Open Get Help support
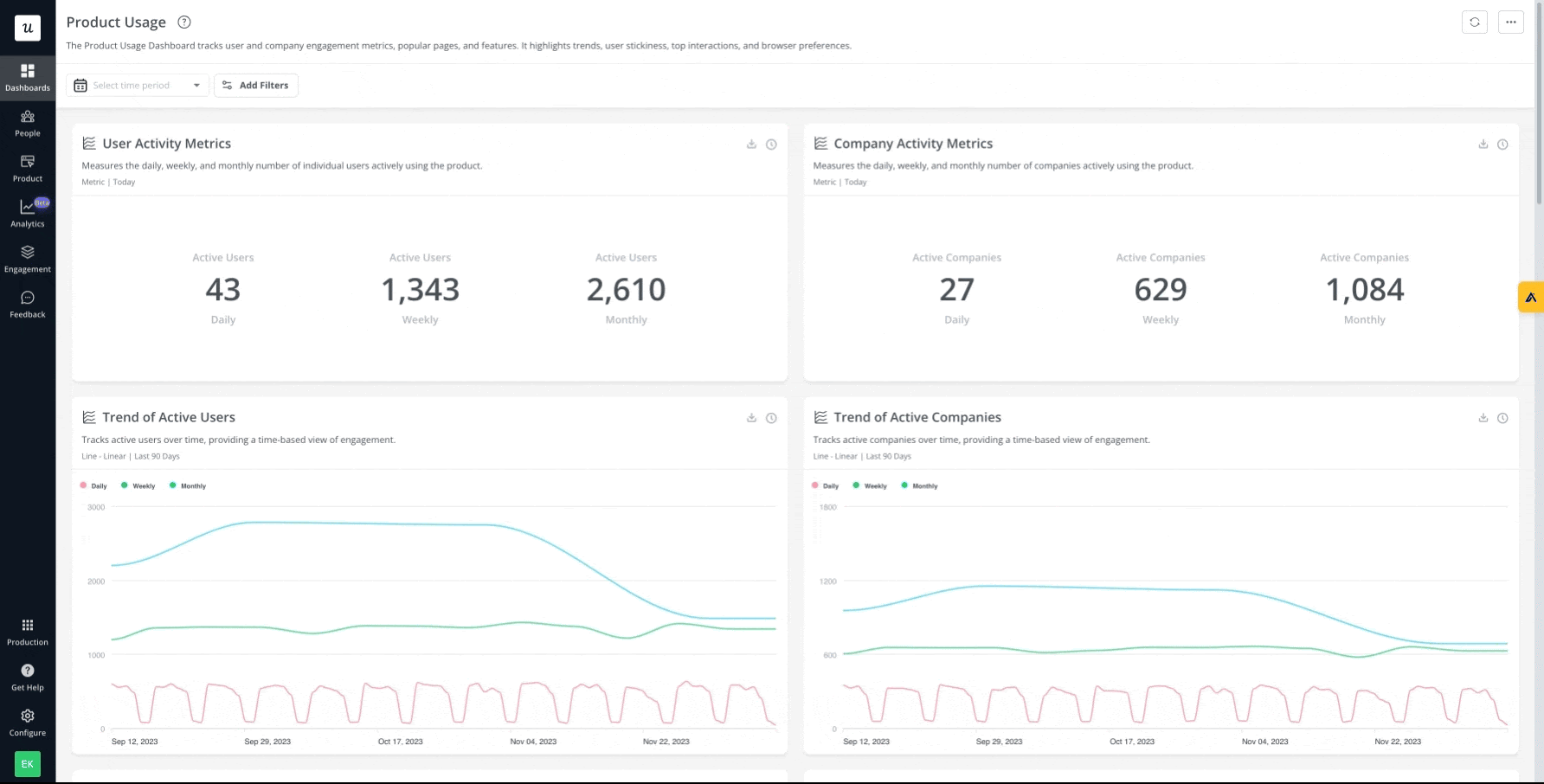1544x784 pixels. 28,677
